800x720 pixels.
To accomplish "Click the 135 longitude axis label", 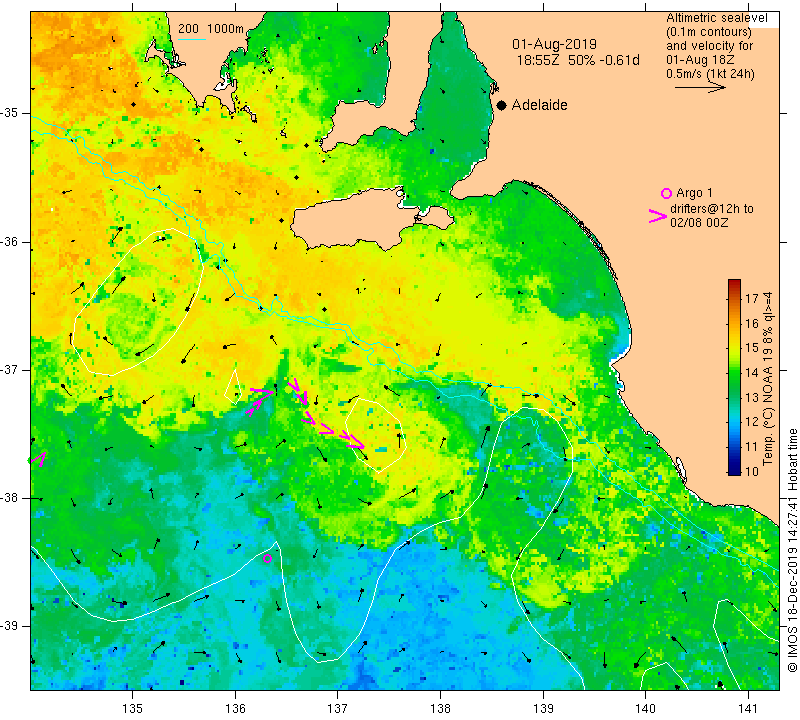I will pos(133,709).
